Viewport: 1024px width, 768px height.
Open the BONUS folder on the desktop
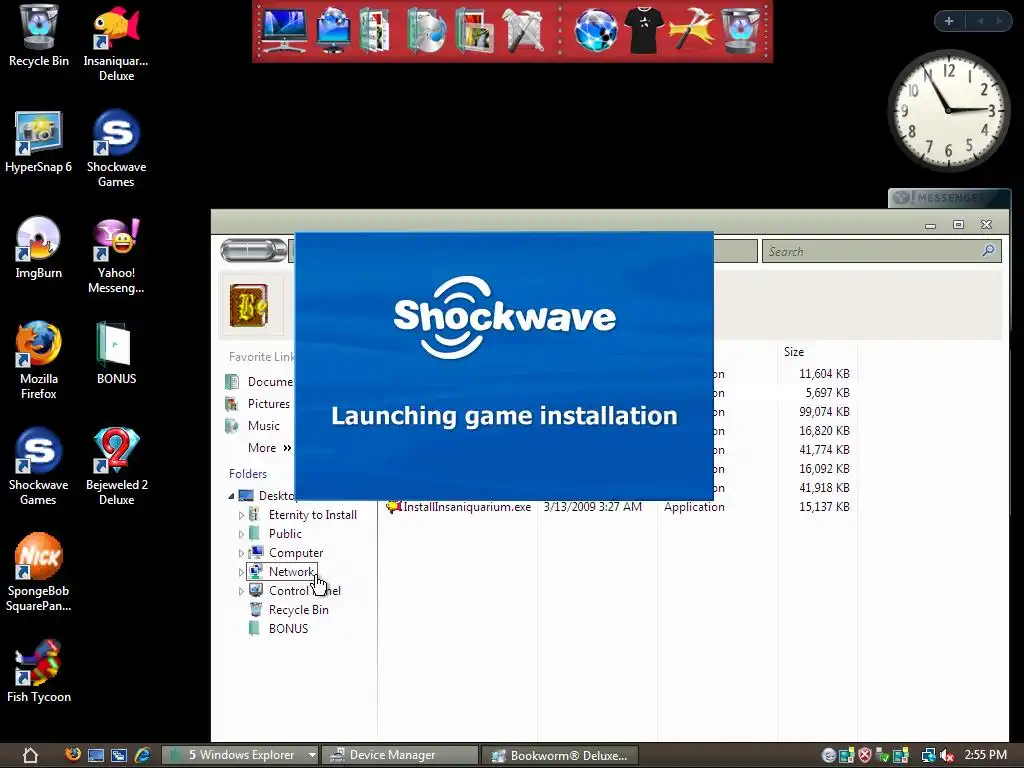(x=116, y=353)
